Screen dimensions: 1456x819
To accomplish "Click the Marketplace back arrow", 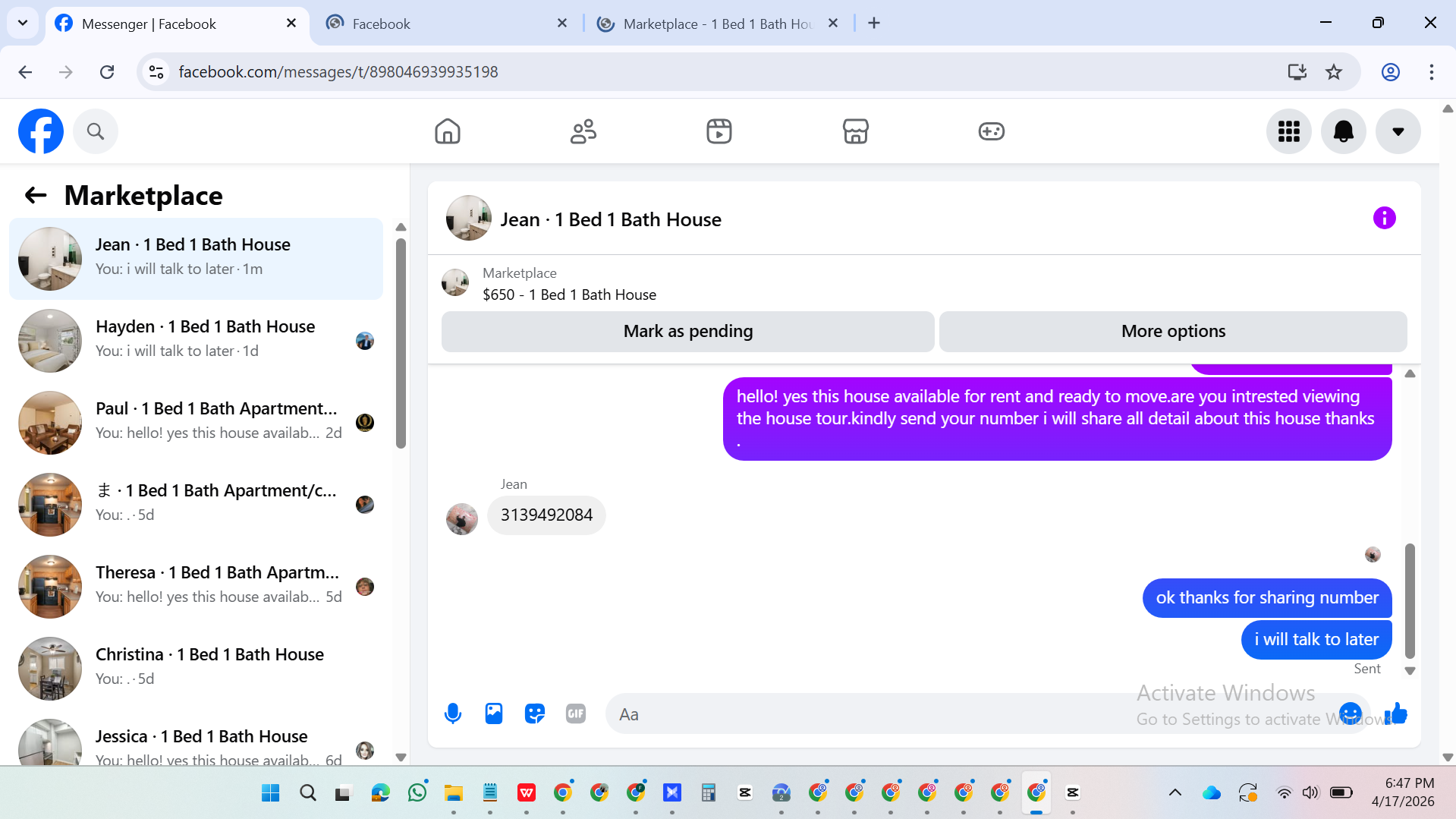I will pyautogui.click(x=36, y=196).
